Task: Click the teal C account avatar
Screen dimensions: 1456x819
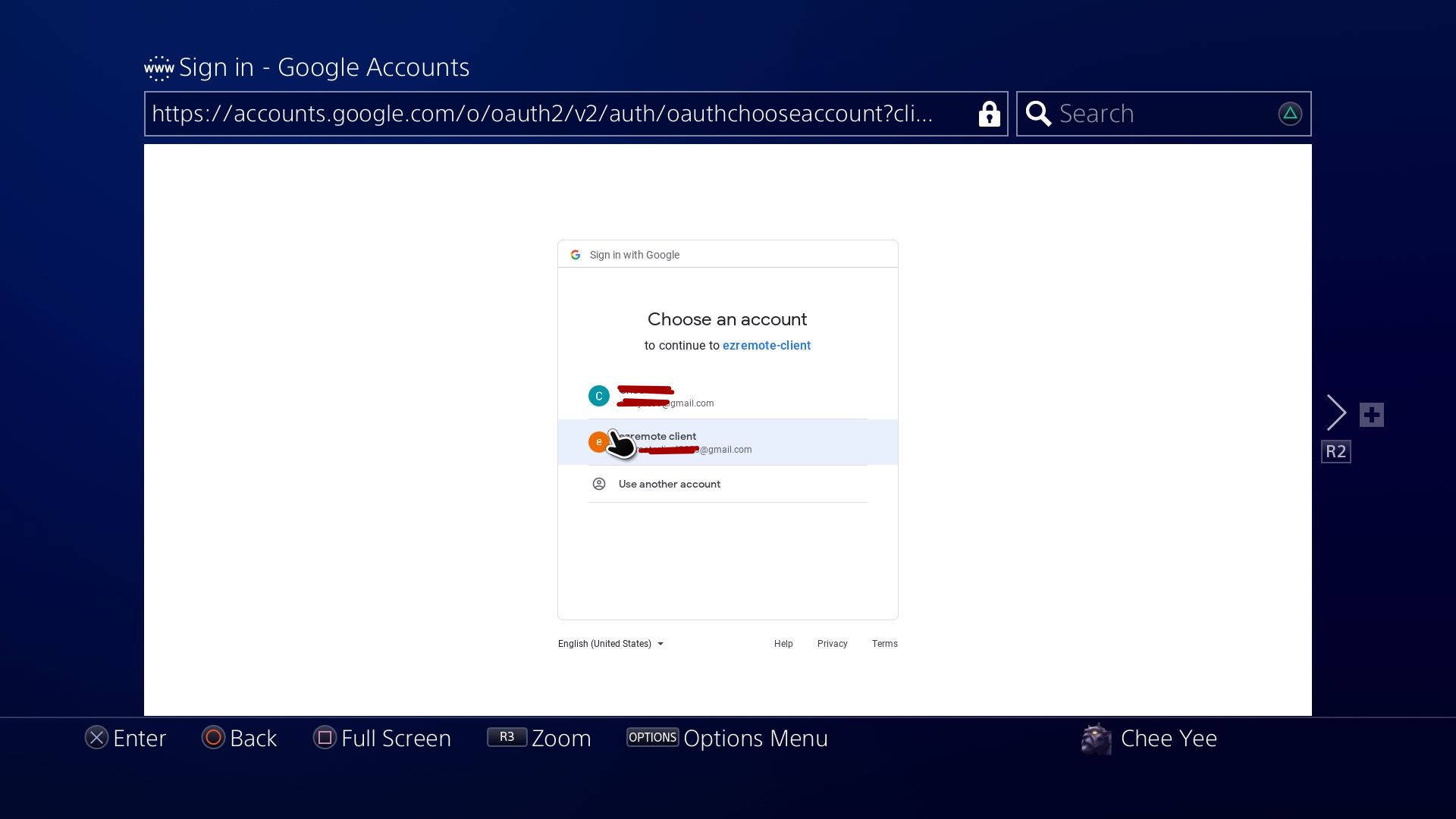Action: [599, 396]
